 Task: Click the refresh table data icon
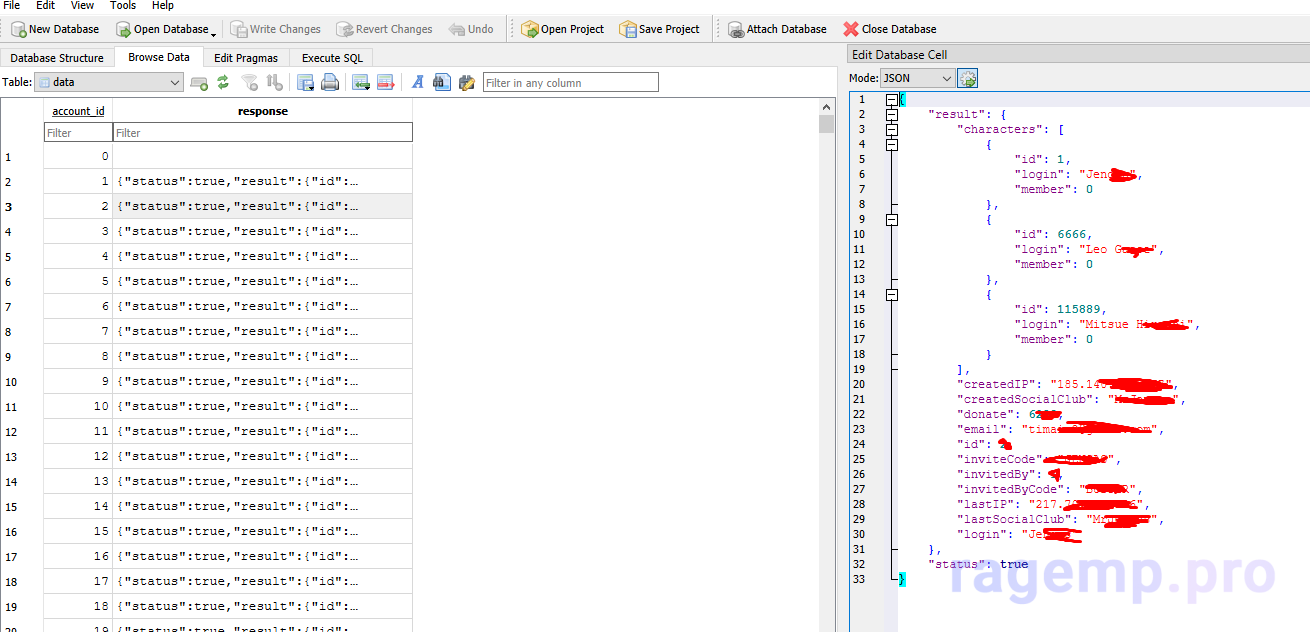pyautogui.click(x=223, y=83)
